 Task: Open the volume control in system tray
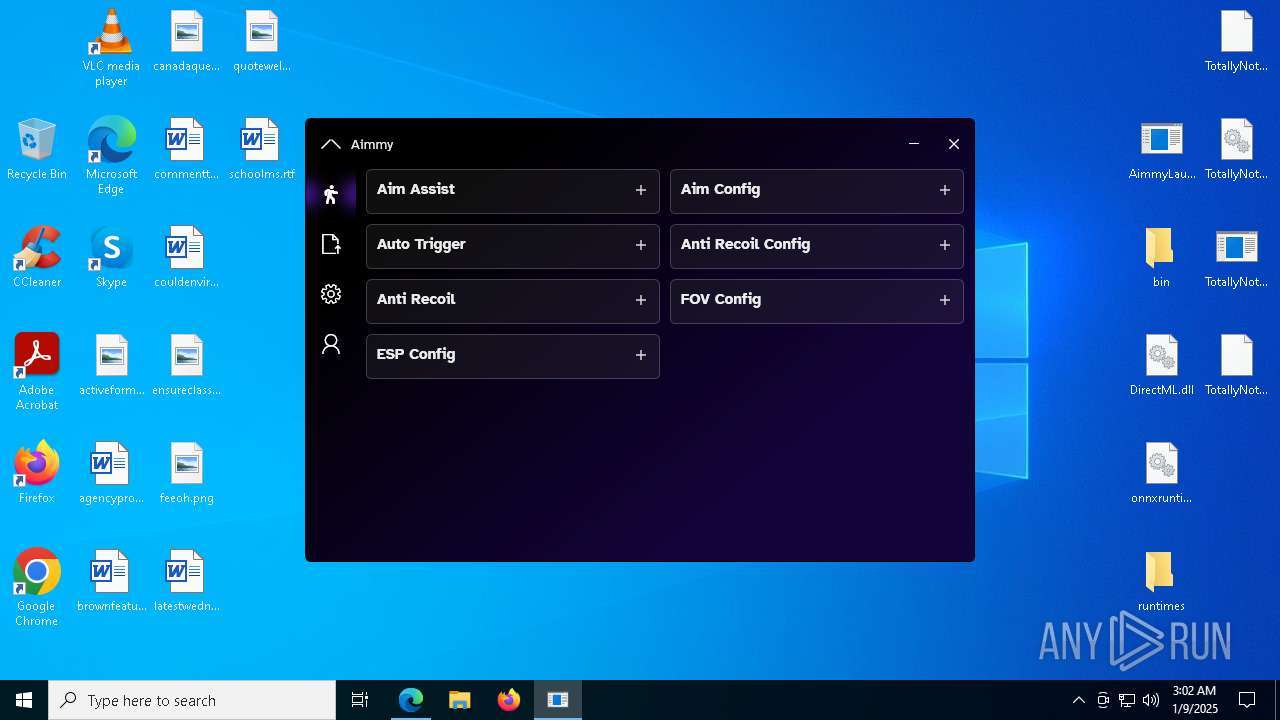pyautogui.click(x=1151, y=700)
